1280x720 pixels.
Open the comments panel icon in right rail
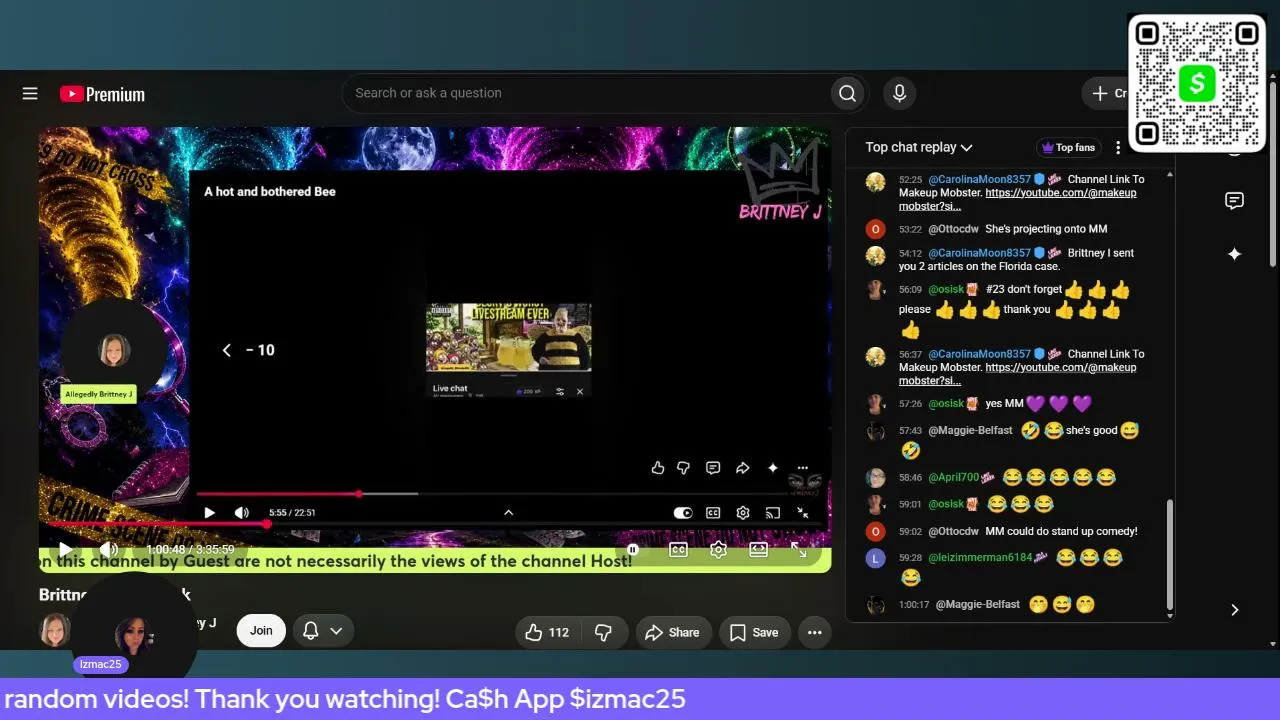pos(1234,201)
